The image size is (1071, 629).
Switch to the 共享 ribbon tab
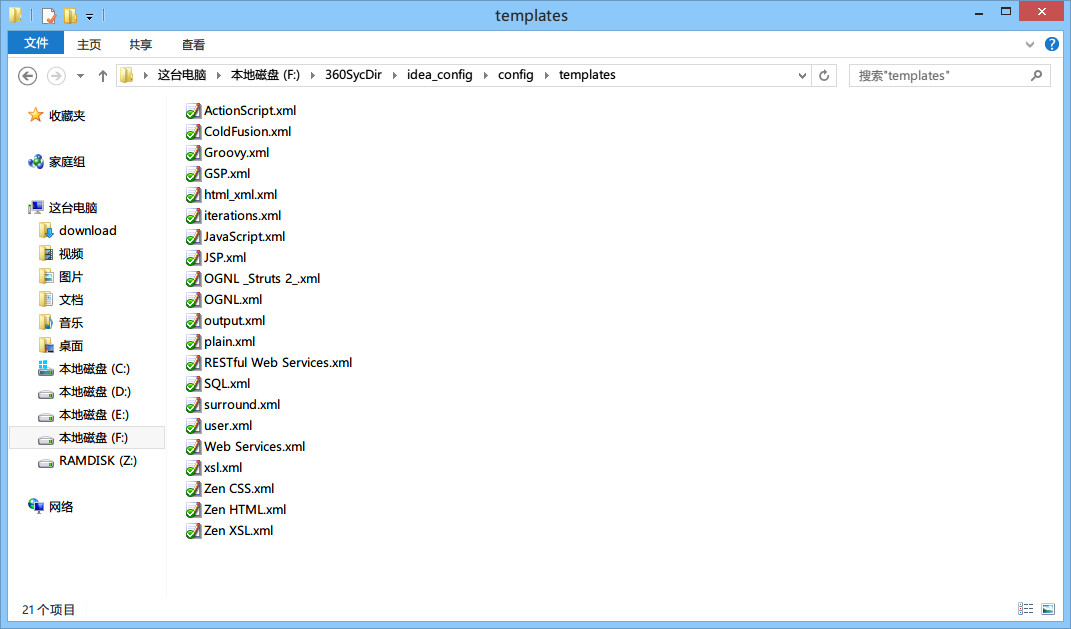coord(141,44)
